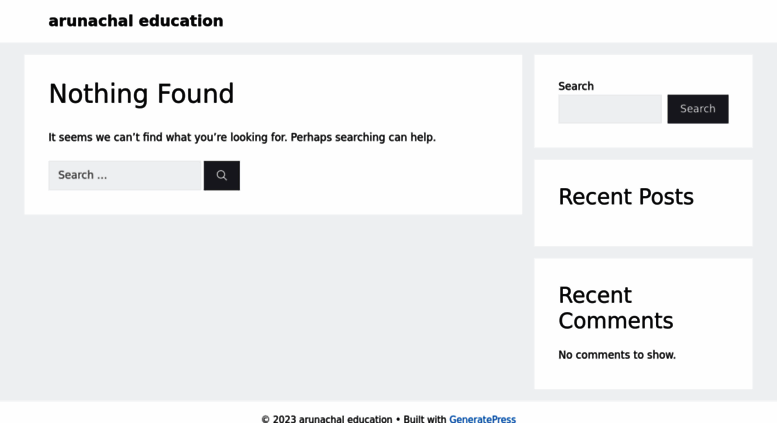Click the Recent Comments widget heading
The height and width of the screenshot is (423, 777).
(615, 308)
